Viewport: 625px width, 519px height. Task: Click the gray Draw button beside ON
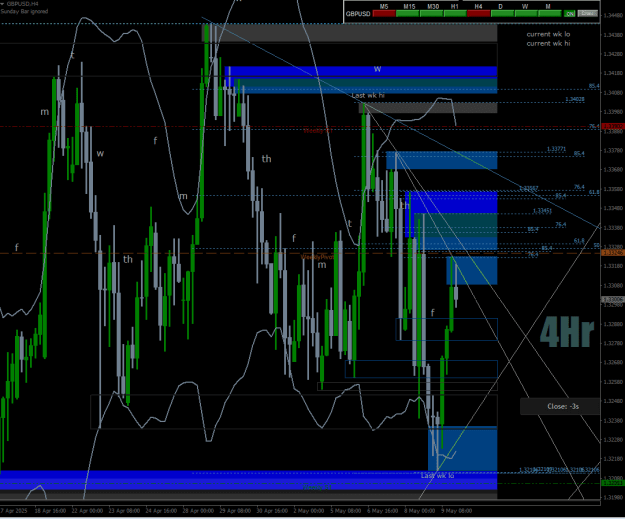588,14
